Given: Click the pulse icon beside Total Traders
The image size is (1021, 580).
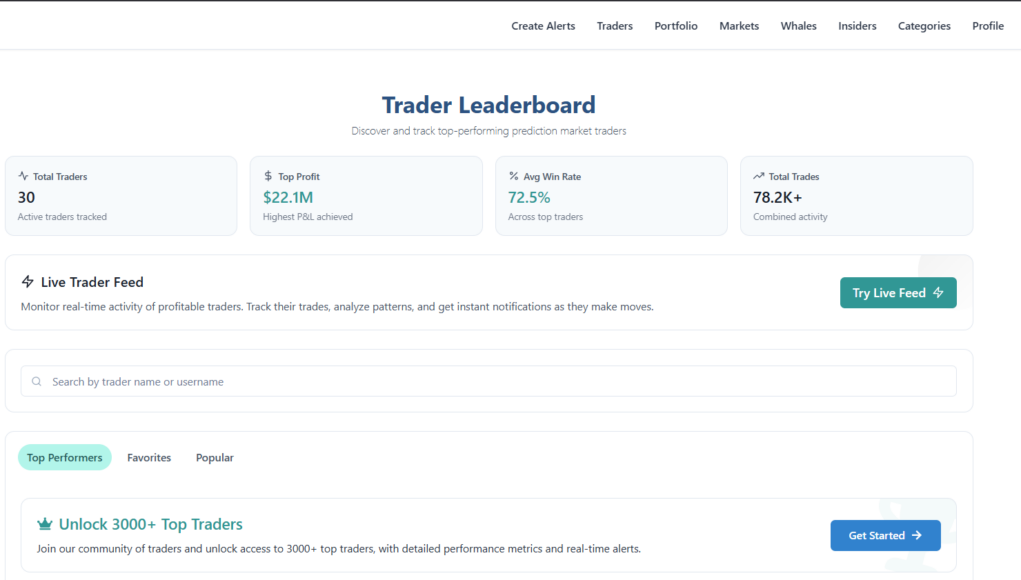Looking at the screenshot, I should coord(23,176).
